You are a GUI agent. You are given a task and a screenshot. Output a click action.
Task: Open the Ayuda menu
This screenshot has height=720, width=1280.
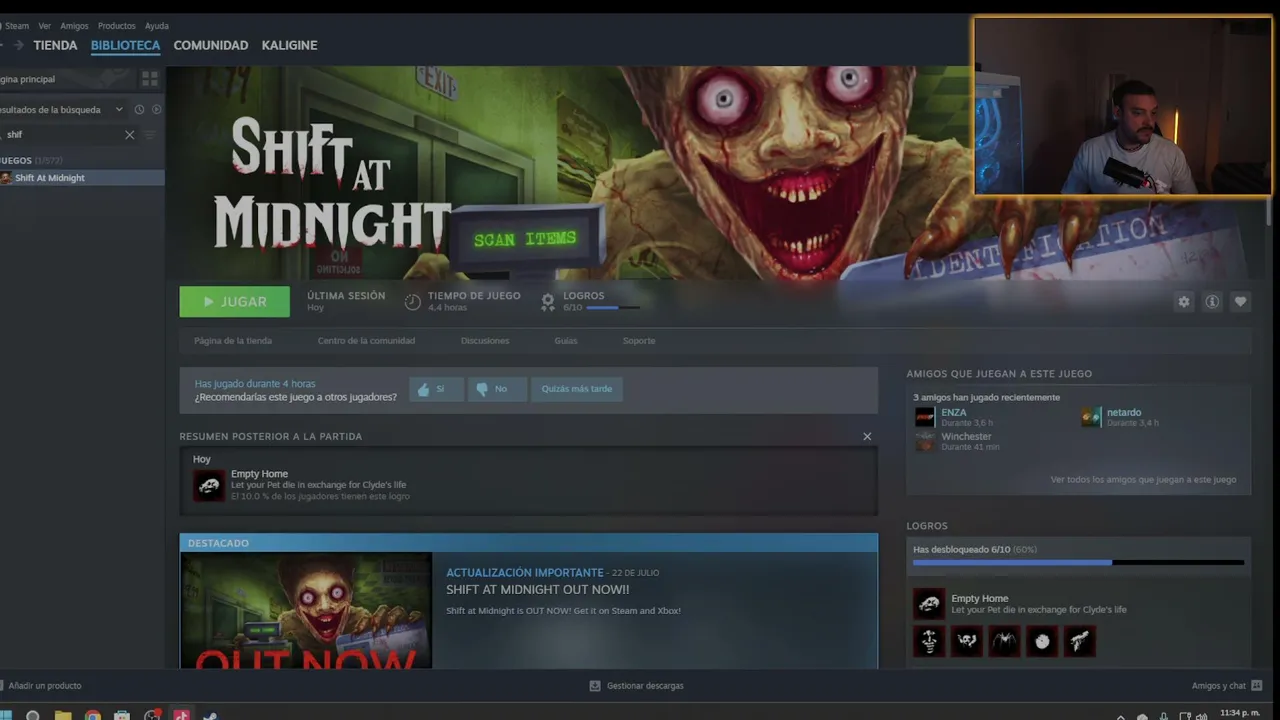pyautogui.click(x=157, y=26)
